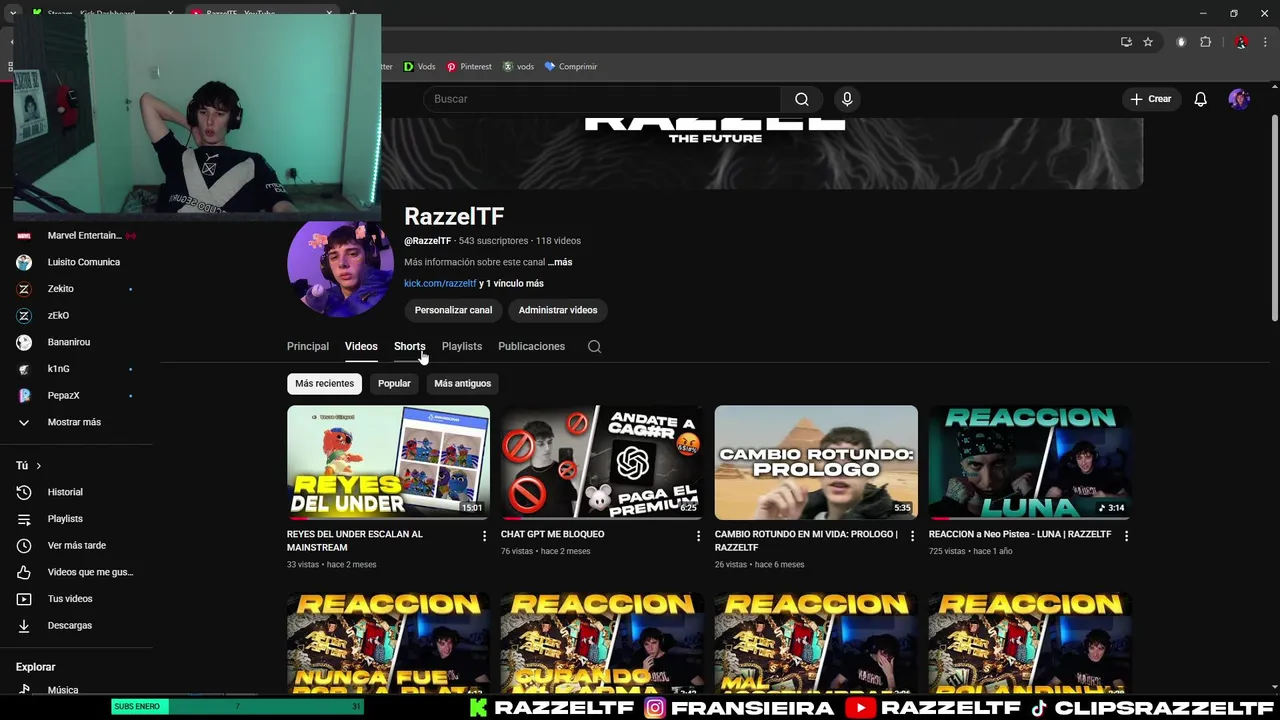The image size is (1280, 720).
Task: Open the account avatar menu
Action: coord(1239,99)
